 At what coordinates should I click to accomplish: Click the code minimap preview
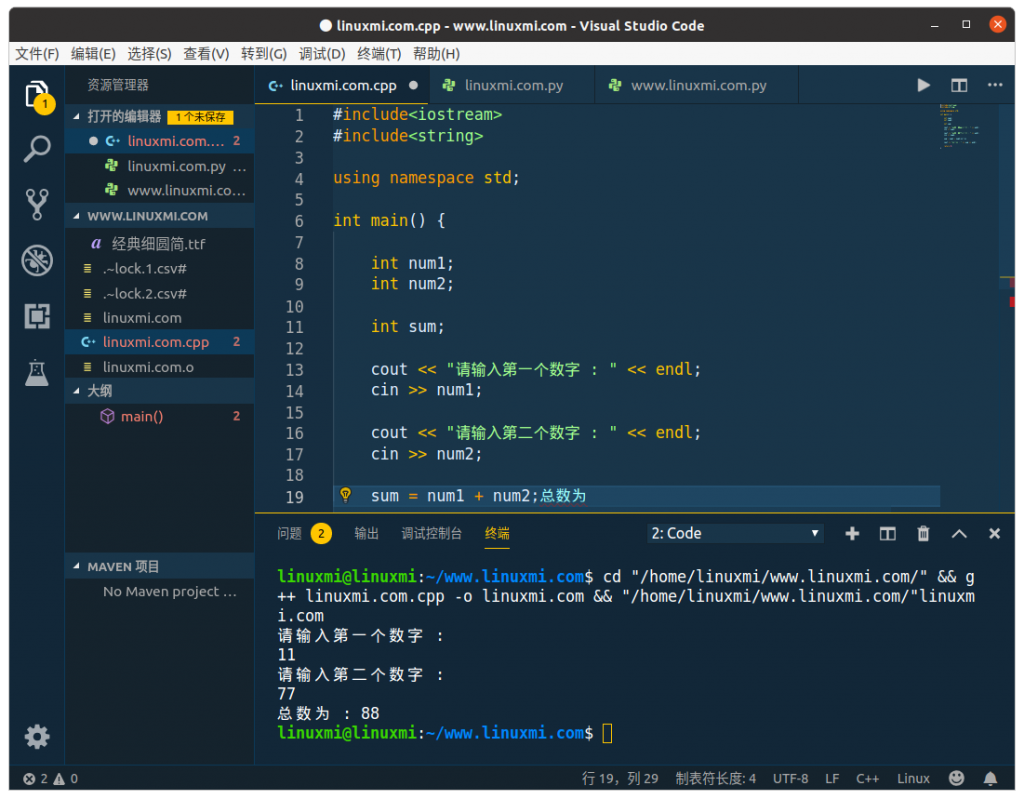pos(959,125)
